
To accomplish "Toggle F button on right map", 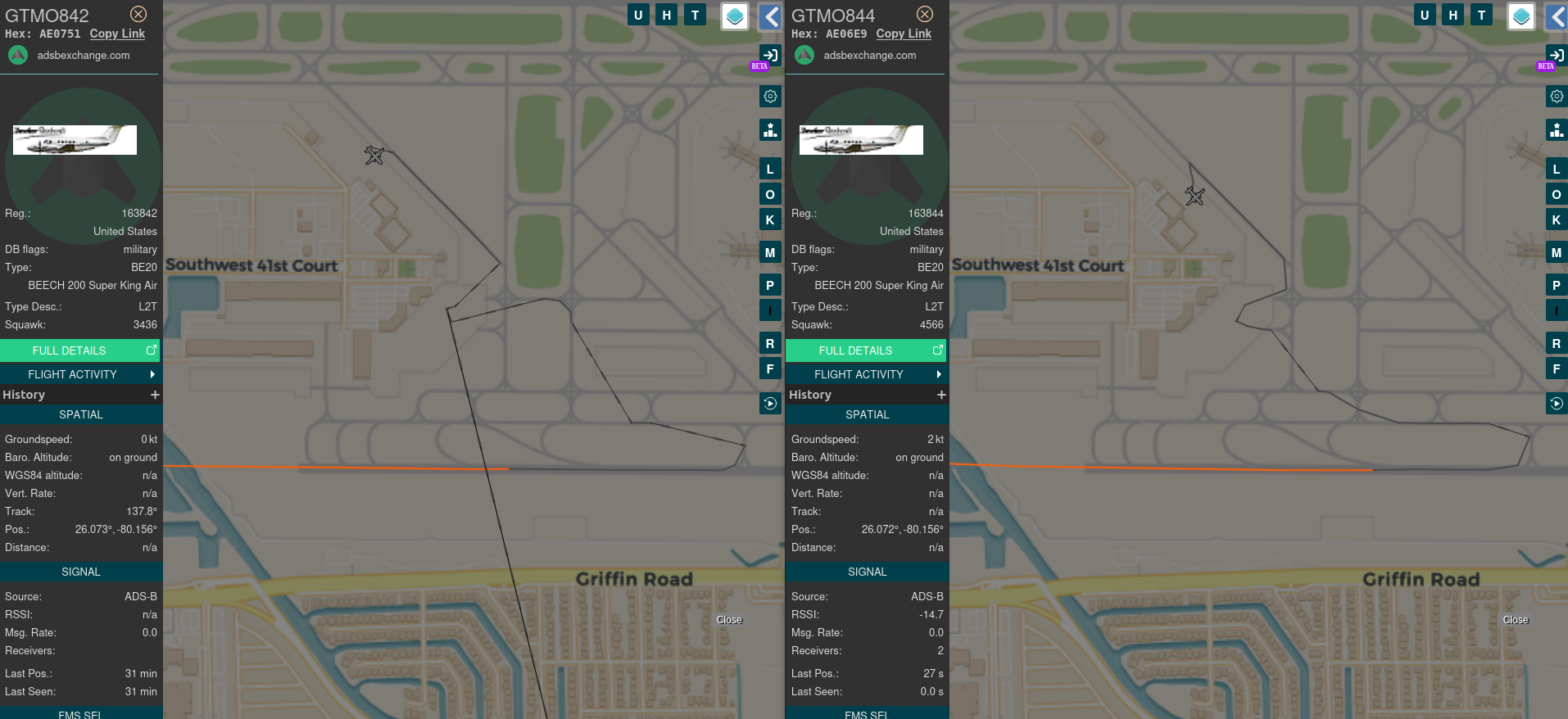I will click(x=1557, y=369).
